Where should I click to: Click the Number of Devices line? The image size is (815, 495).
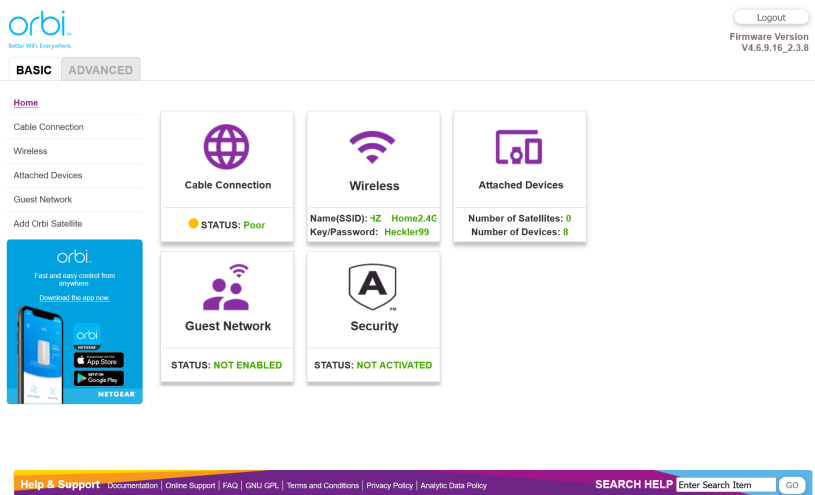(x=520, y=232)
